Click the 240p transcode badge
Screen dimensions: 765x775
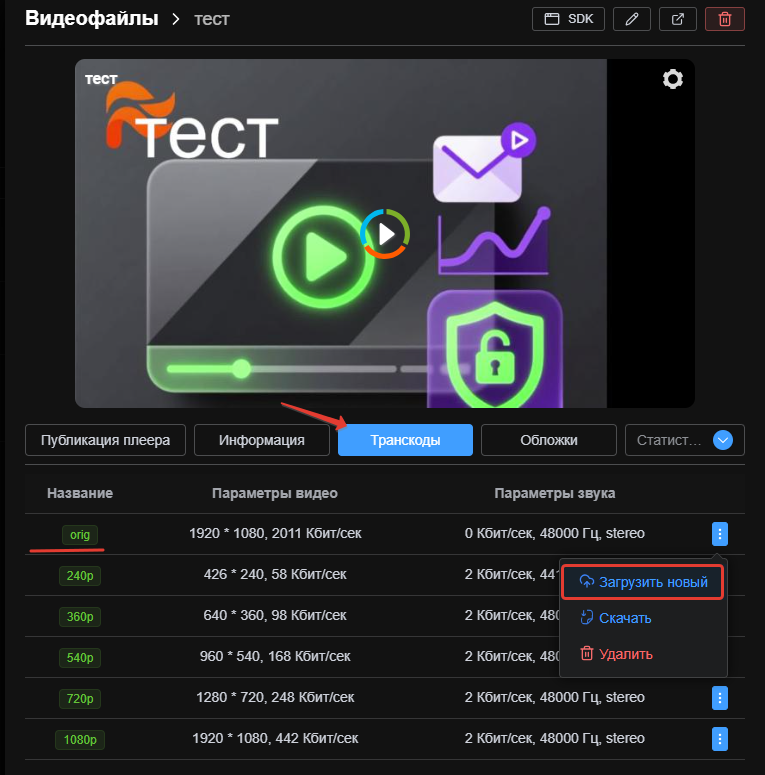tap(80, 576)
